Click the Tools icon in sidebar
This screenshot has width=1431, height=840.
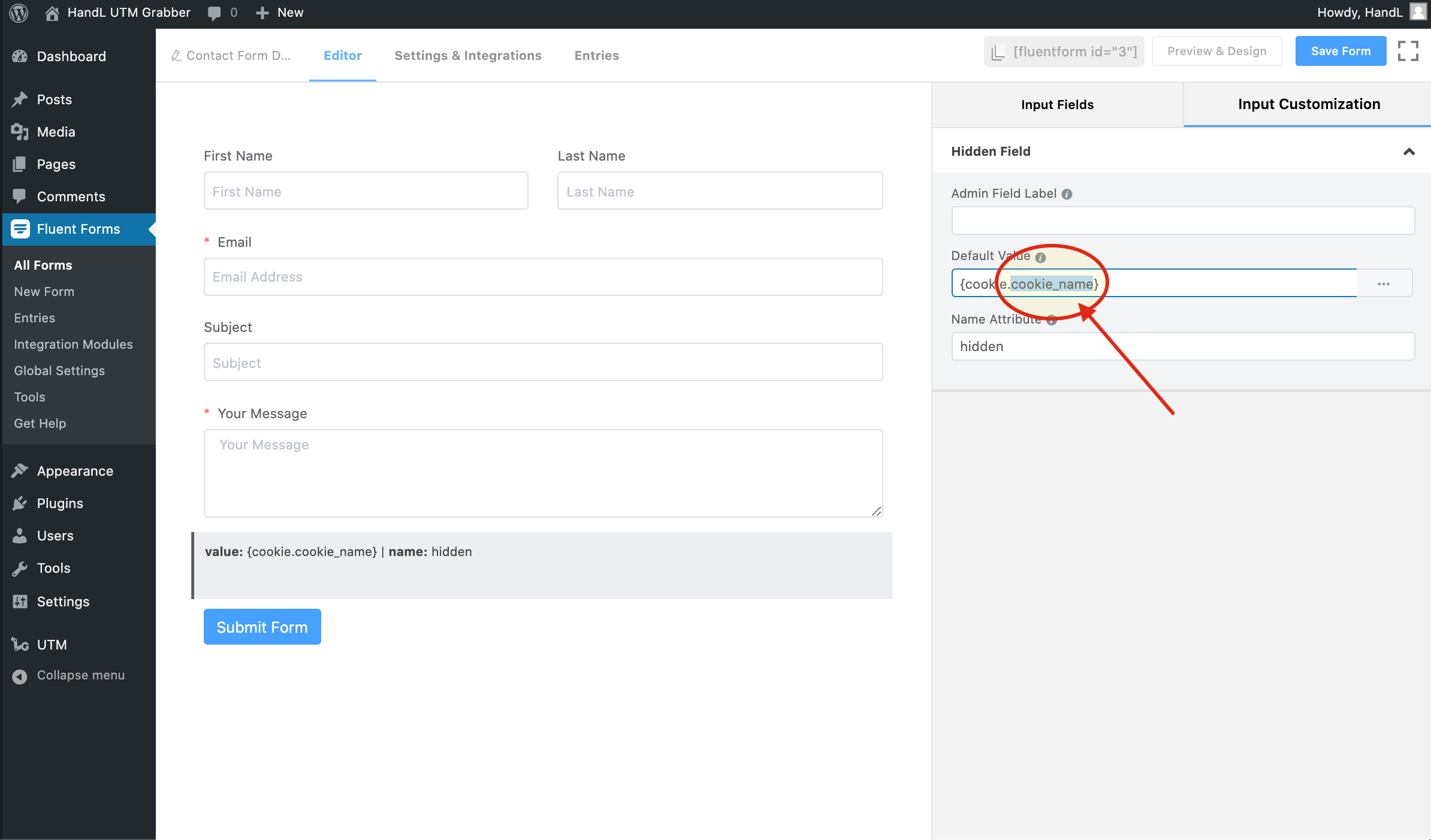point(20,568)
